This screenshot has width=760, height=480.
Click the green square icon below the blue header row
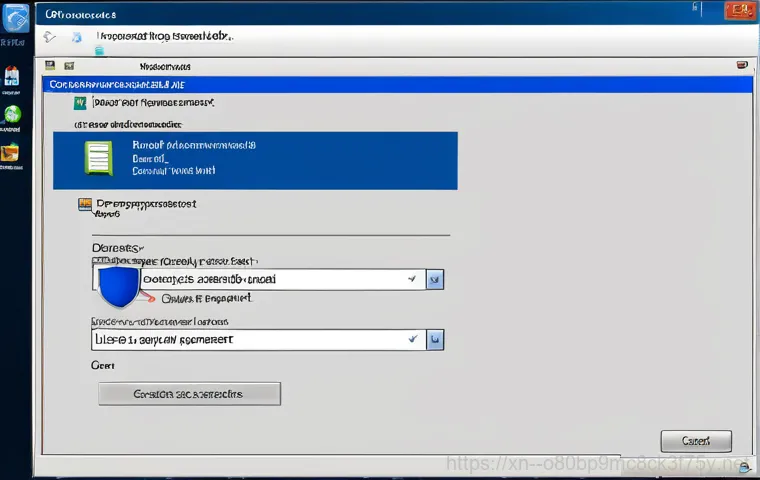(x=80, y=103)
